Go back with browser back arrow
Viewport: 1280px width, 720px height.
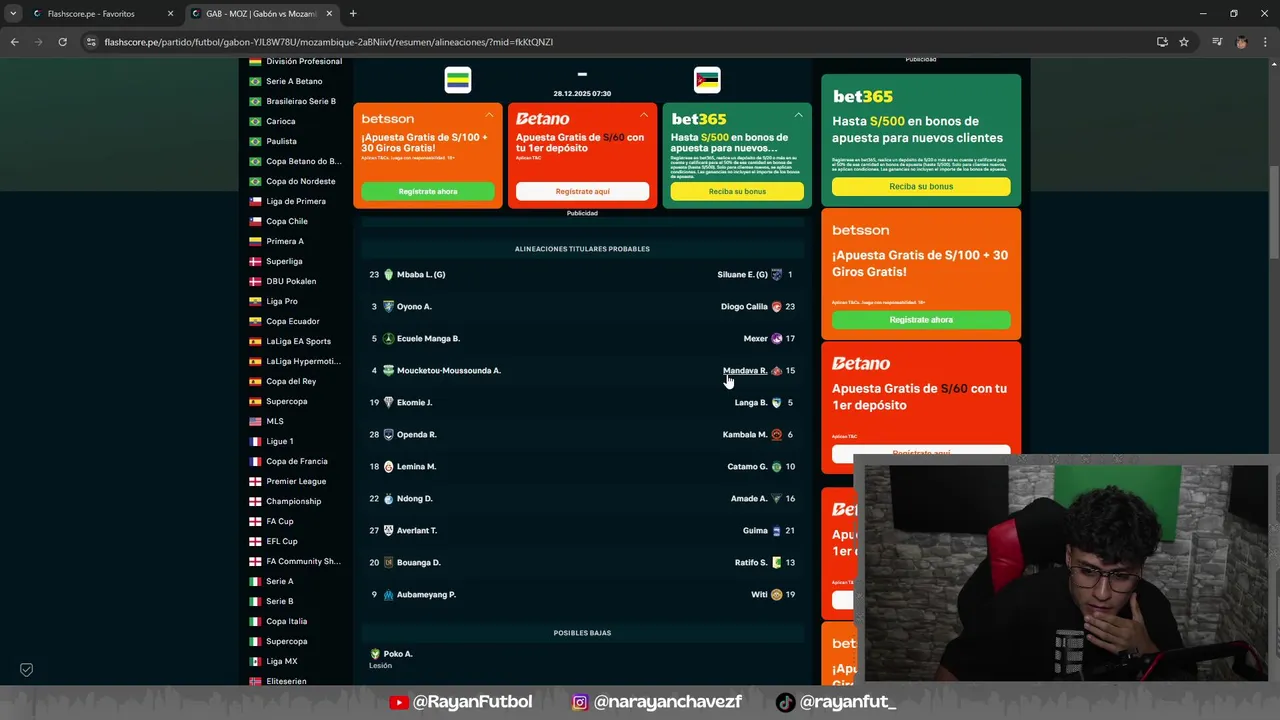click(x=14, y=42)
